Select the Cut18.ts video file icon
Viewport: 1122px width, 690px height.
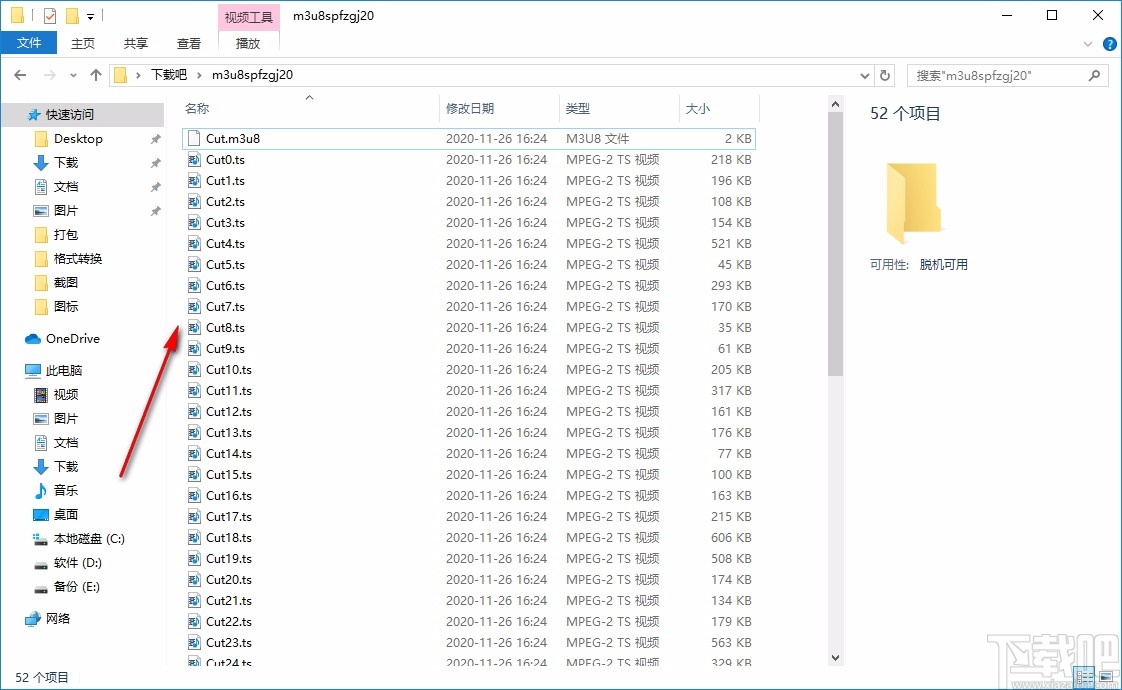tap(194, 538)
